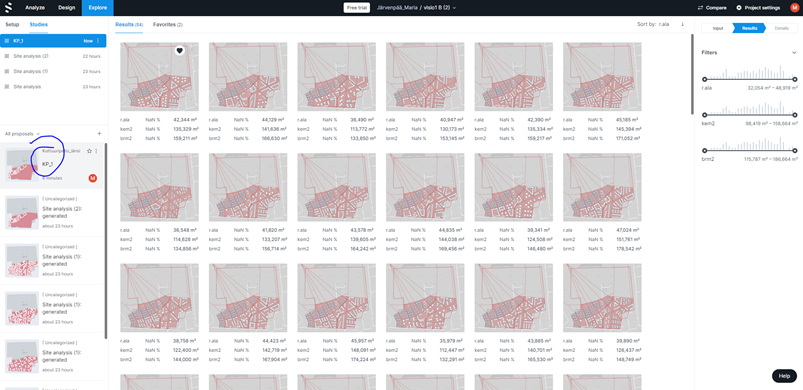Select the Site analysis (2) study

coord(53,56)
